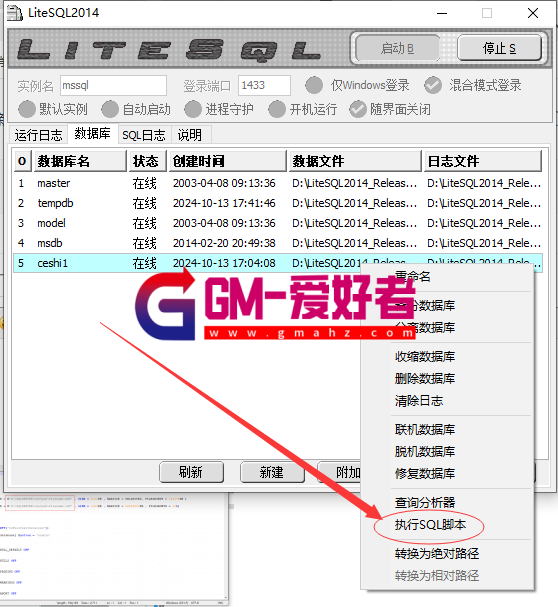The height and width of the screenshot is (607, 558).
Task: Sort by 数据库名 column header
Action: coord(81,161)
